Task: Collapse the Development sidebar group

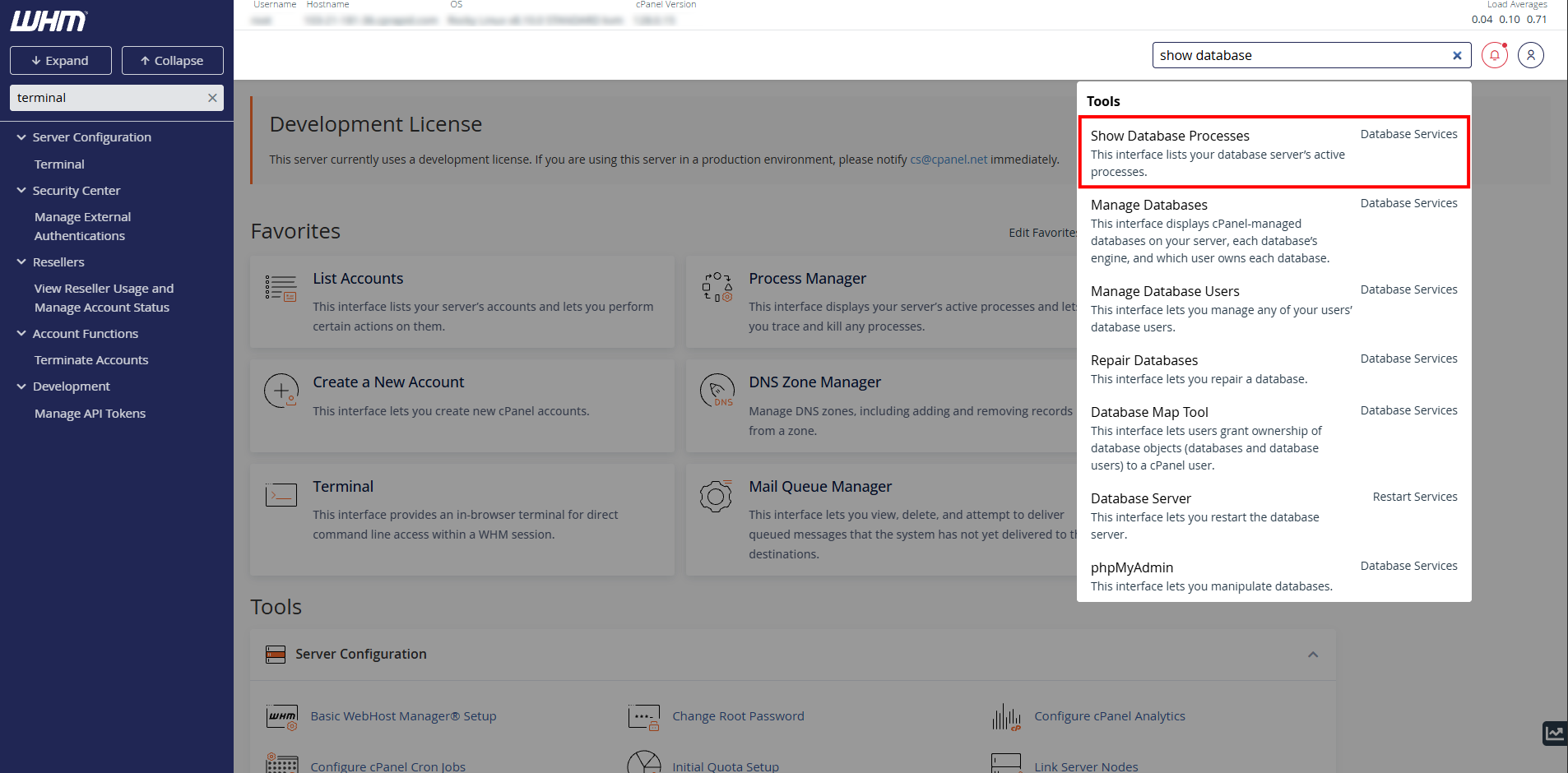Action: pyautogui.click(x=21, y=386)
